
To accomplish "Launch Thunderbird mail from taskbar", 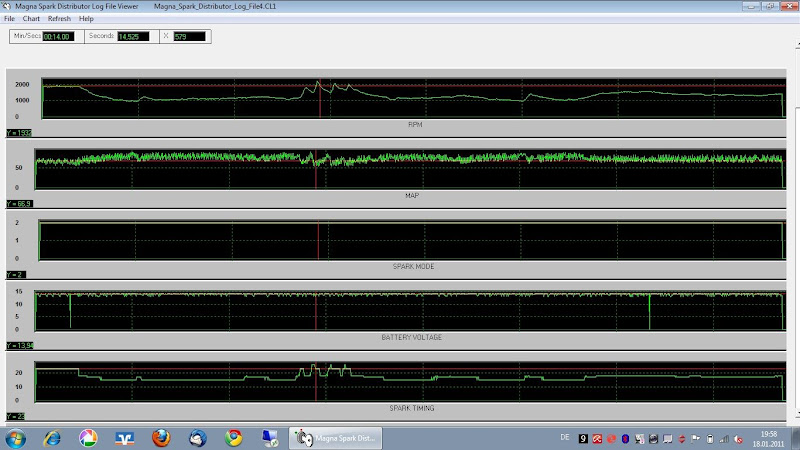I will (198, 438).
